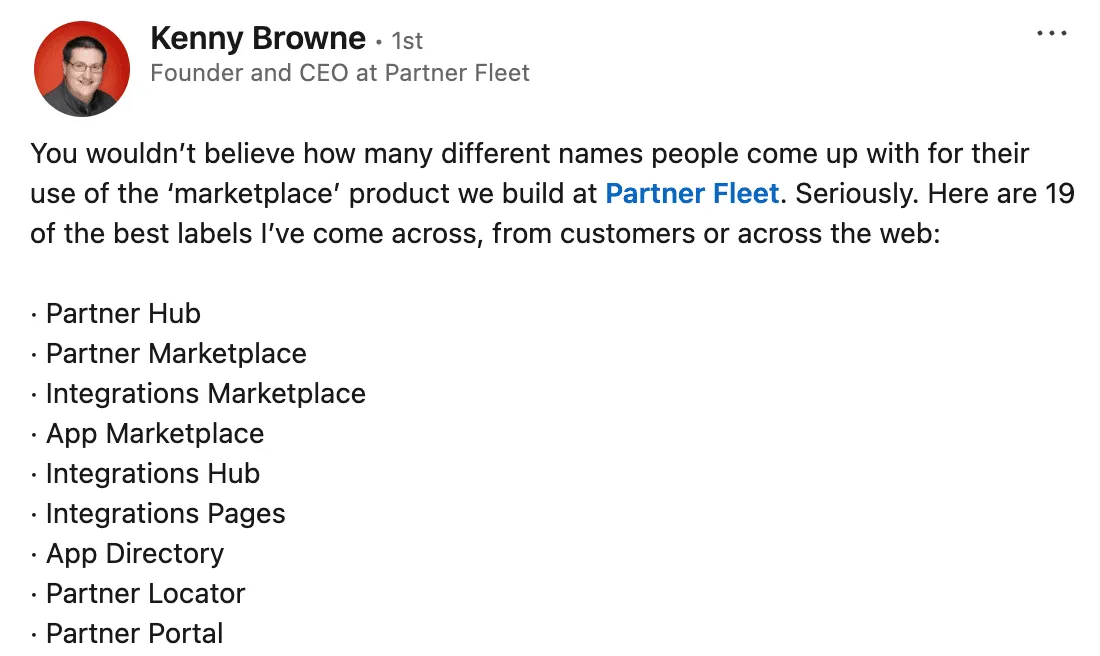Click the headline 'Founder and CEO at Partner Fleet'
1100x656 pixels.
[340, 73]
